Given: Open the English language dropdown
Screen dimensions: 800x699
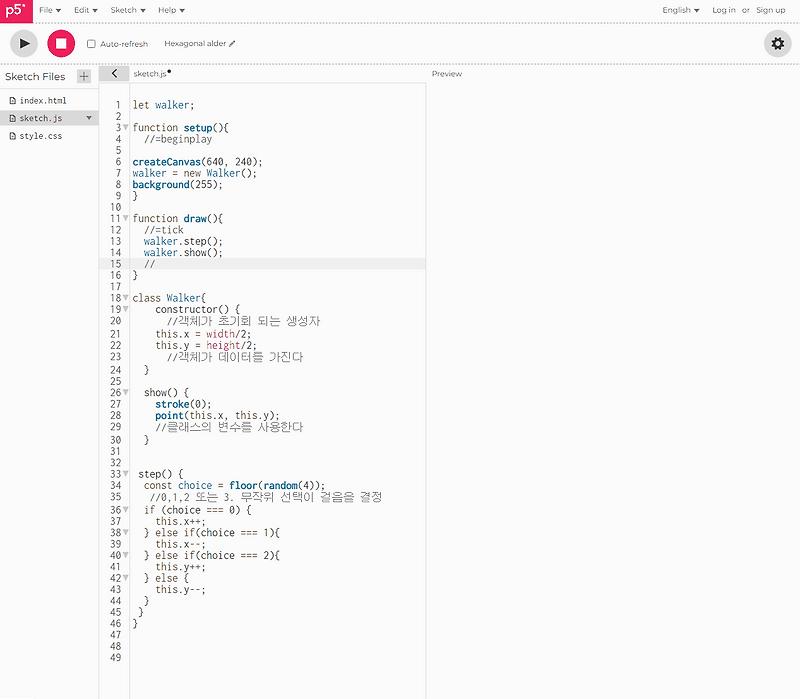Looking at the screenshot, I should tap(680, 10).
